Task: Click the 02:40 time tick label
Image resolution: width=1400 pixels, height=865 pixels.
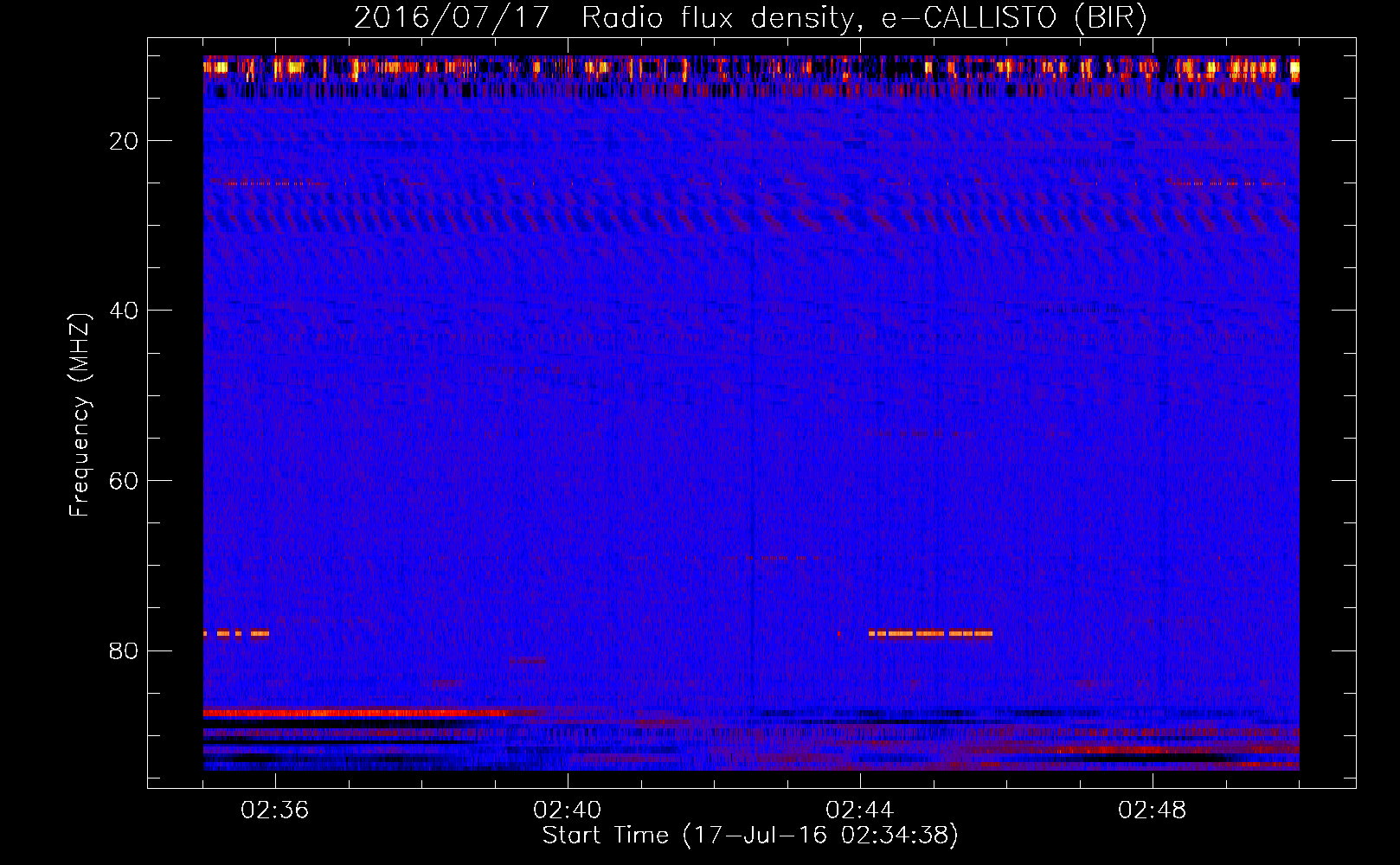Action: pos(568,811)
